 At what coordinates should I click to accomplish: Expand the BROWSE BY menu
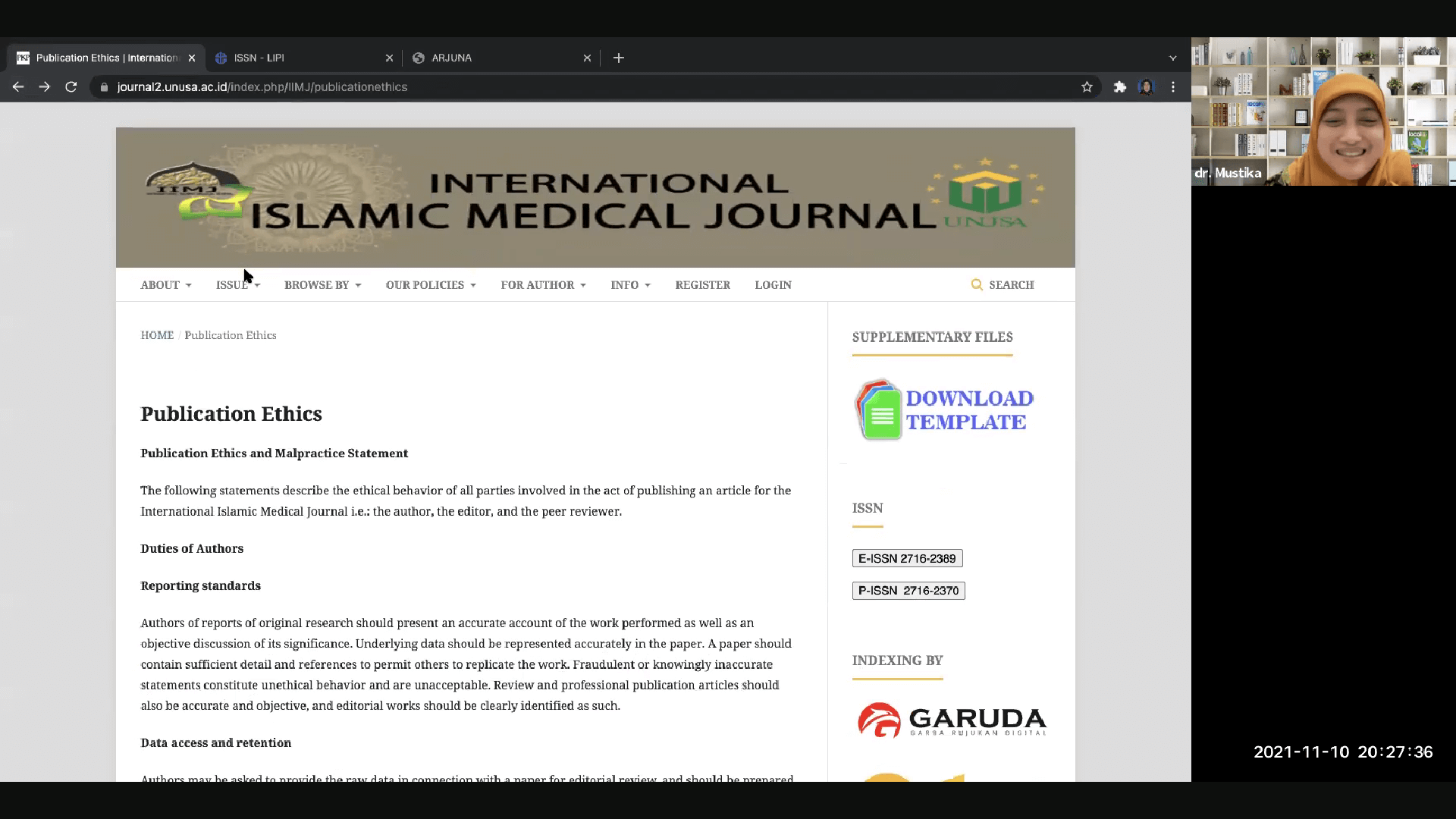pos(323,285)
